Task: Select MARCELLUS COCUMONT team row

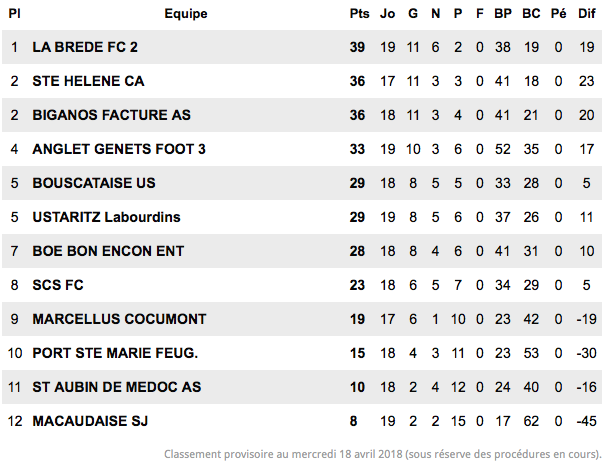Action: pos(302,319)
